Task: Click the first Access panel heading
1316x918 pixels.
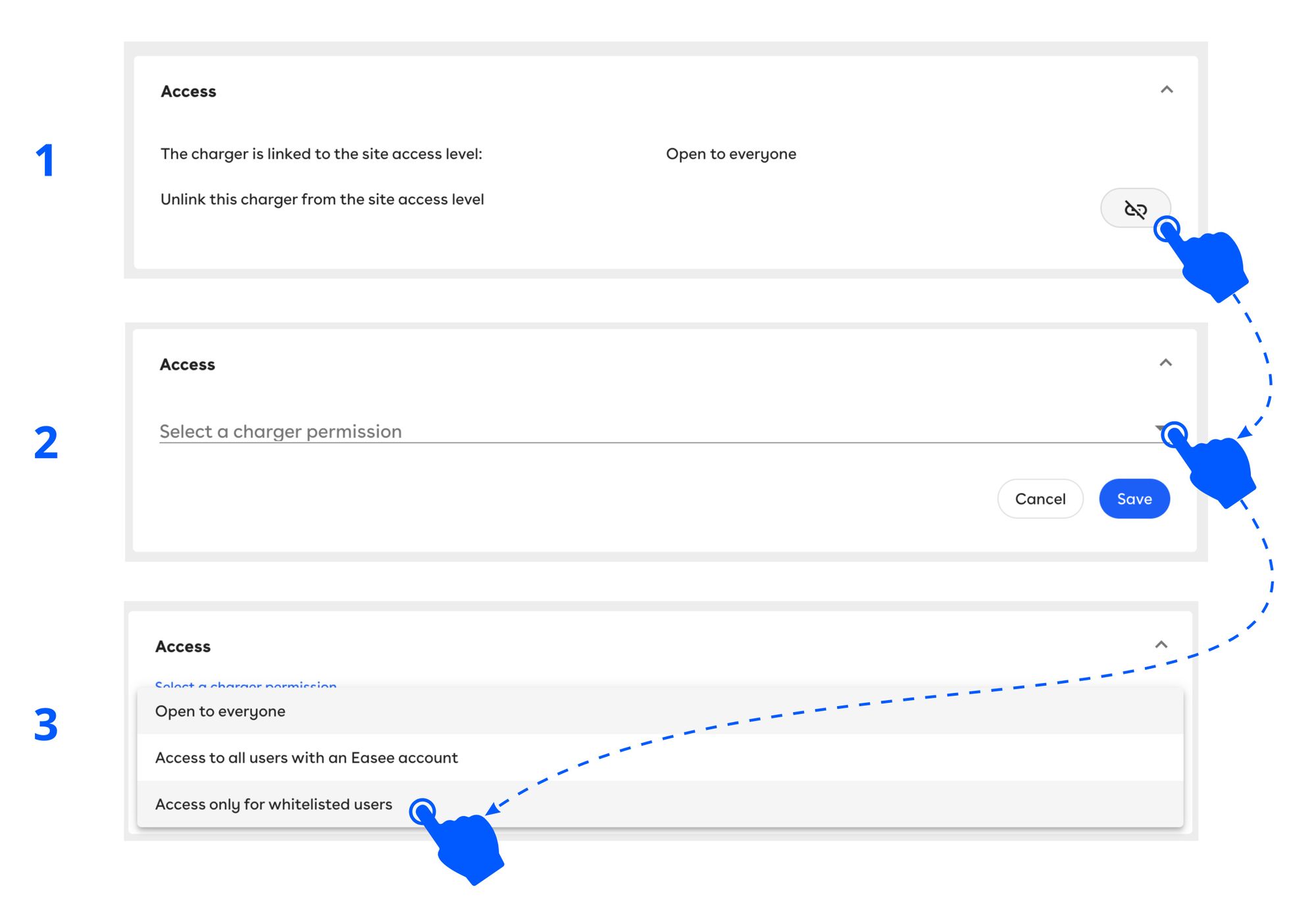Action: [188, 91]
